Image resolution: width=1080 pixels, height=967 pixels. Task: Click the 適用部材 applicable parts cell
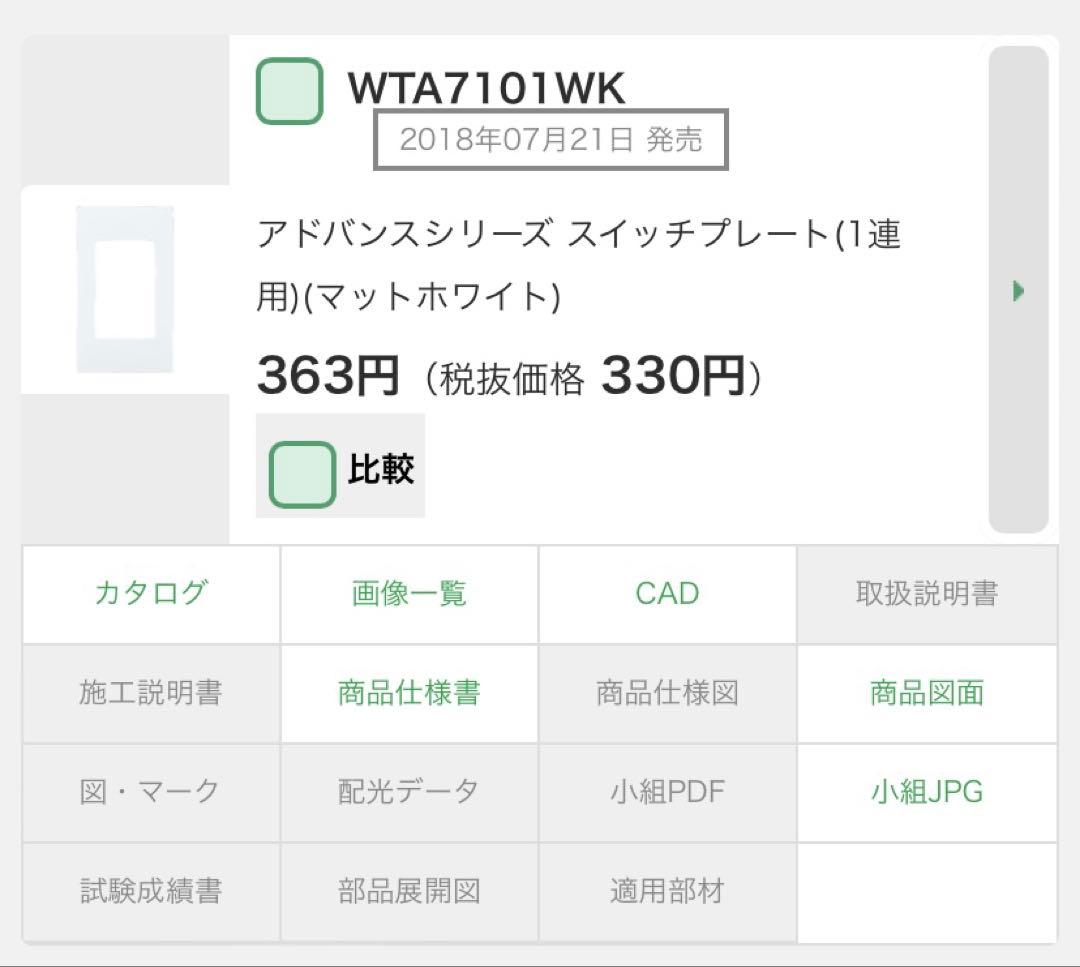coord(667,889)
